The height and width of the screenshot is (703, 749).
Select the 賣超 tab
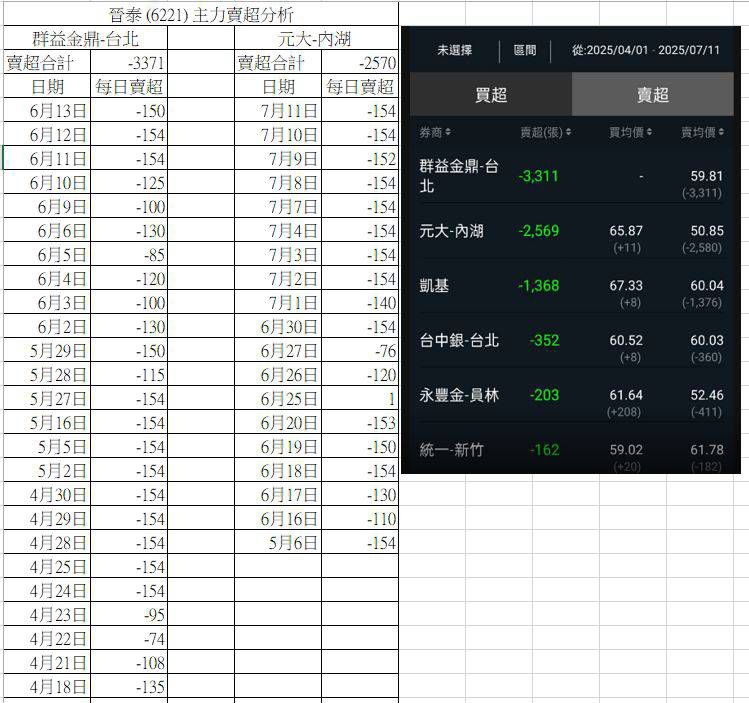click(653, 94)
